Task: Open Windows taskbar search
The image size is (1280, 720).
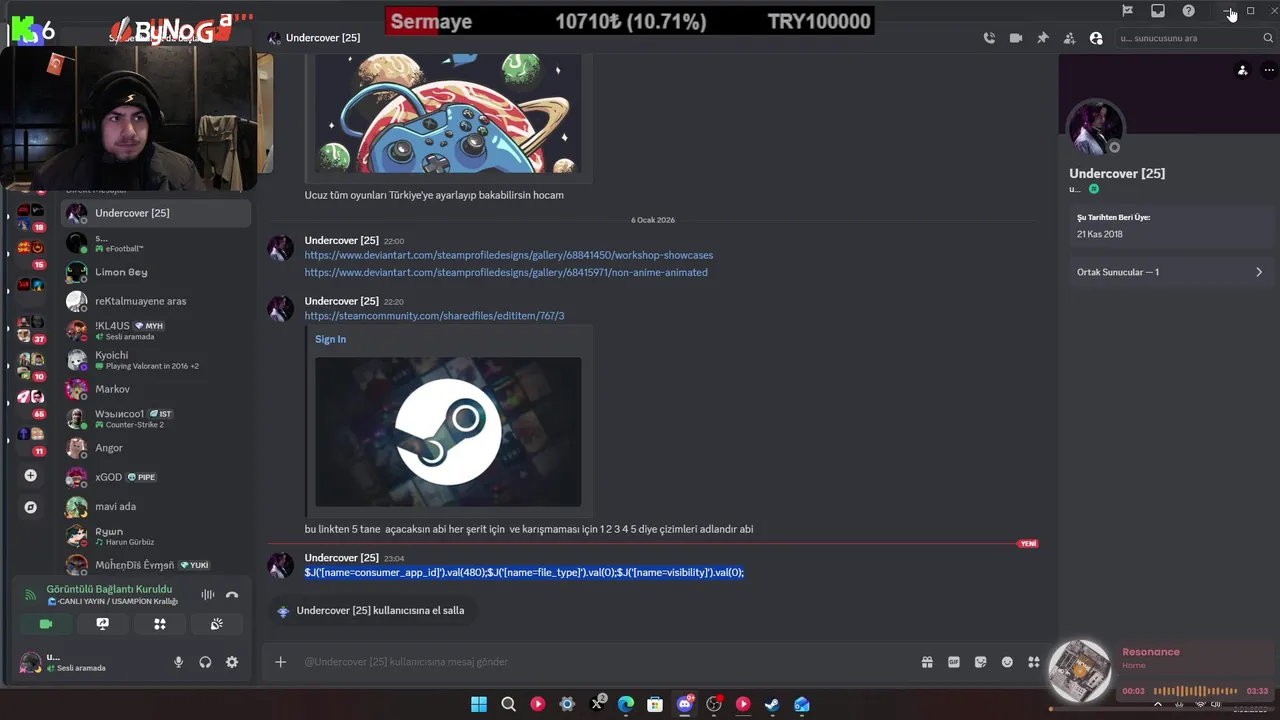Action: point(508,704)
